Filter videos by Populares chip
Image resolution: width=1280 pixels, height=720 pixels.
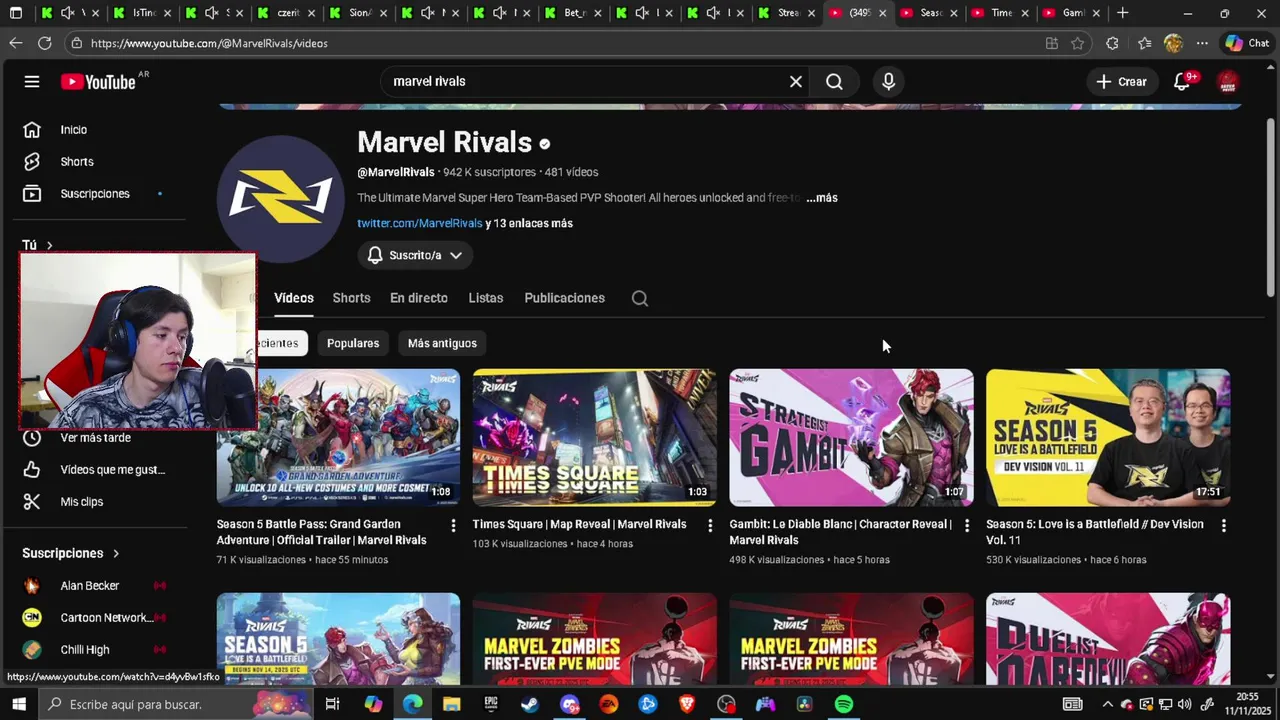(x=353, y=343)
